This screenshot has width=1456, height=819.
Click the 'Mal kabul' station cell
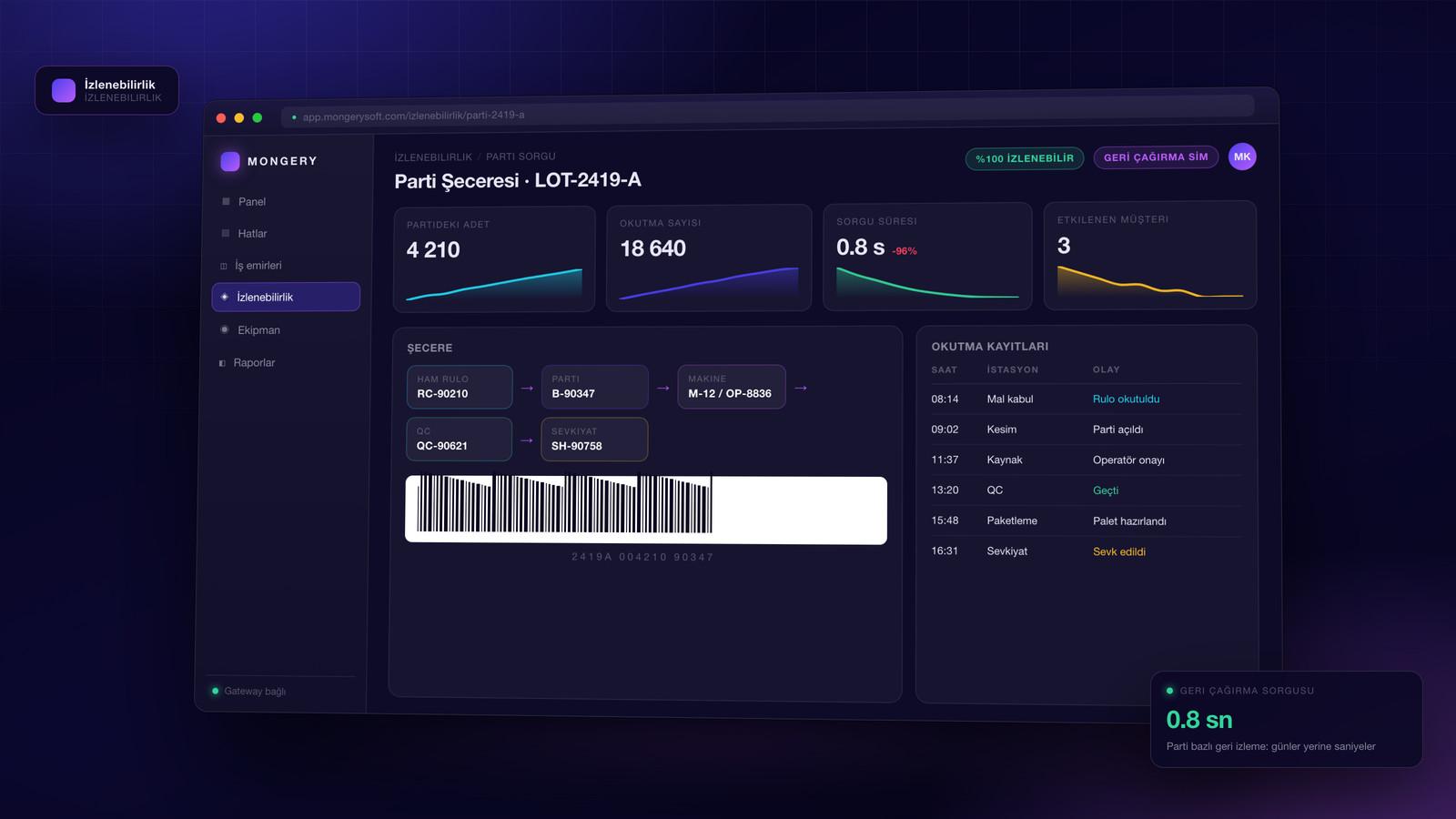(x=1010, y=399)
